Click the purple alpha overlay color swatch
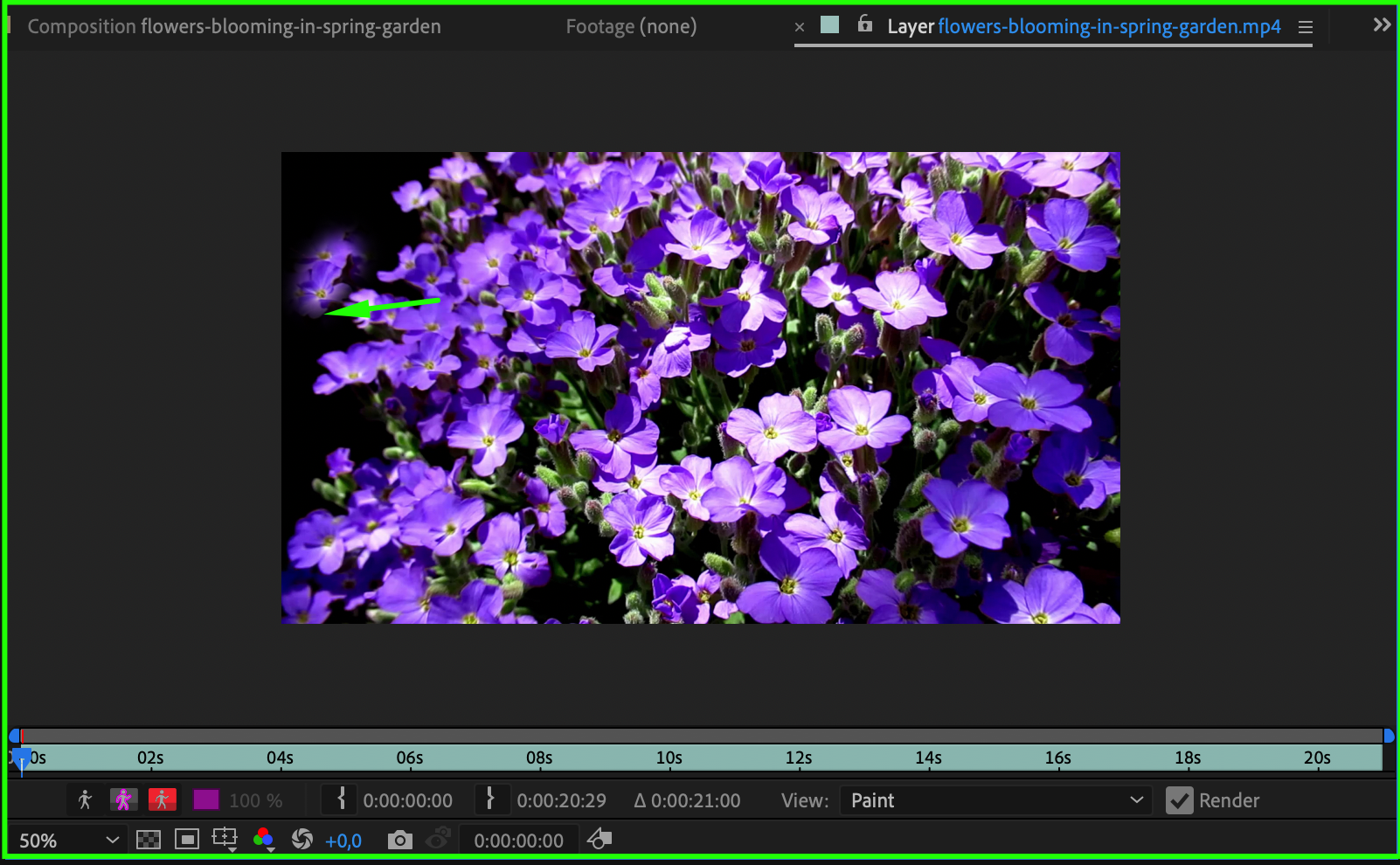The width and height of the screenshot is (1400, 865). coord(206,799)
